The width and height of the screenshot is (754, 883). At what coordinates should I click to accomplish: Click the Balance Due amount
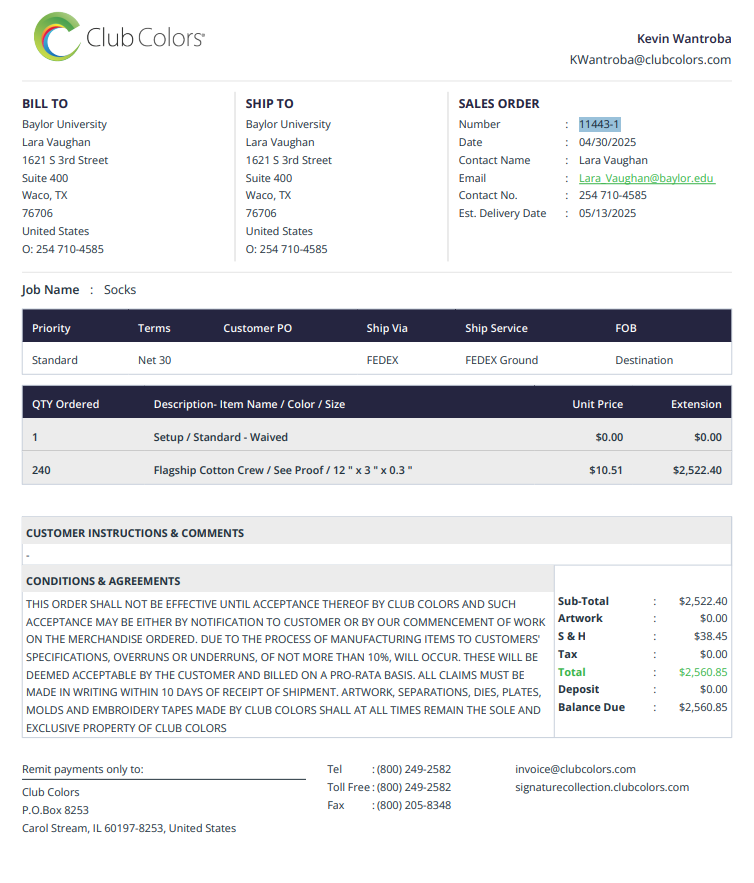703,707
